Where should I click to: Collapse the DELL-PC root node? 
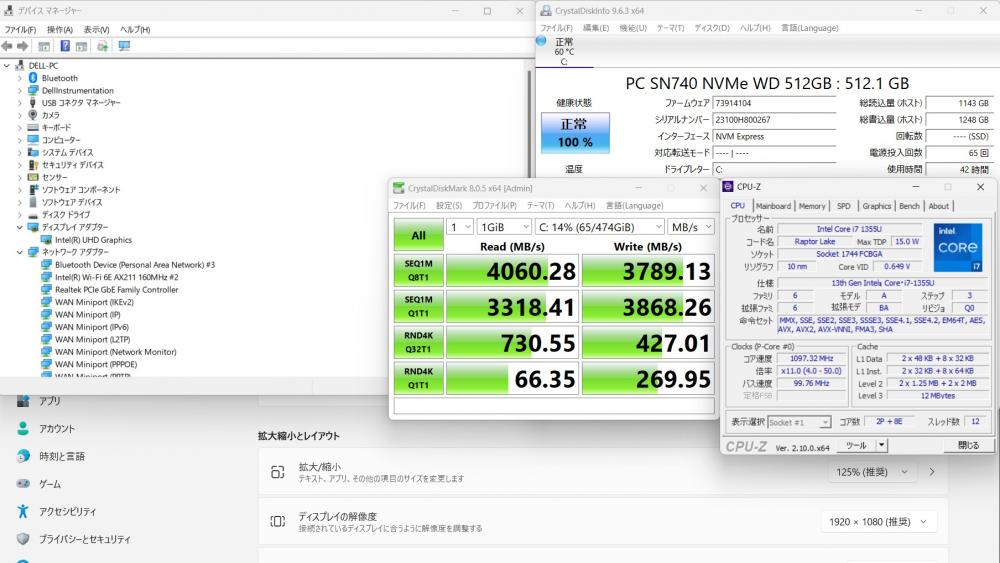pos(7,66)
